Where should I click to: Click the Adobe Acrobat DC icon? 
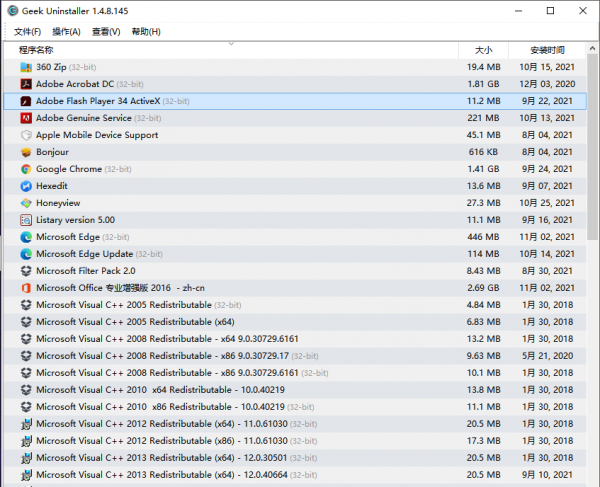pos(26,84)
